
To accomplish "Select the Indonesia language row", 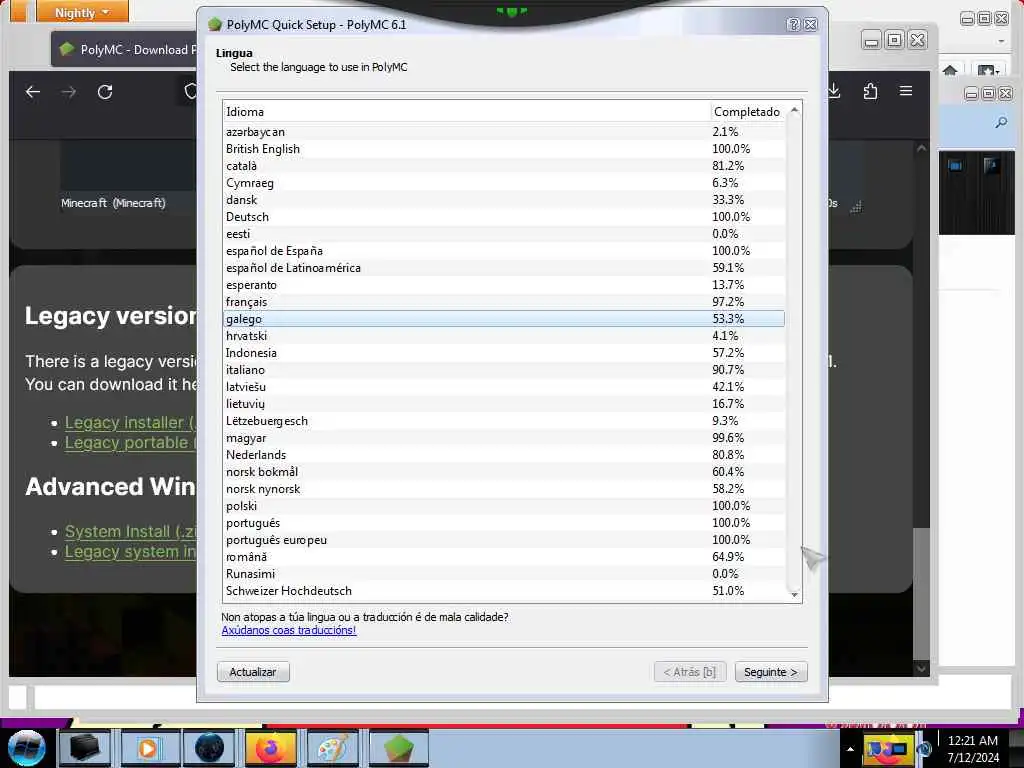I will [504, 353].
